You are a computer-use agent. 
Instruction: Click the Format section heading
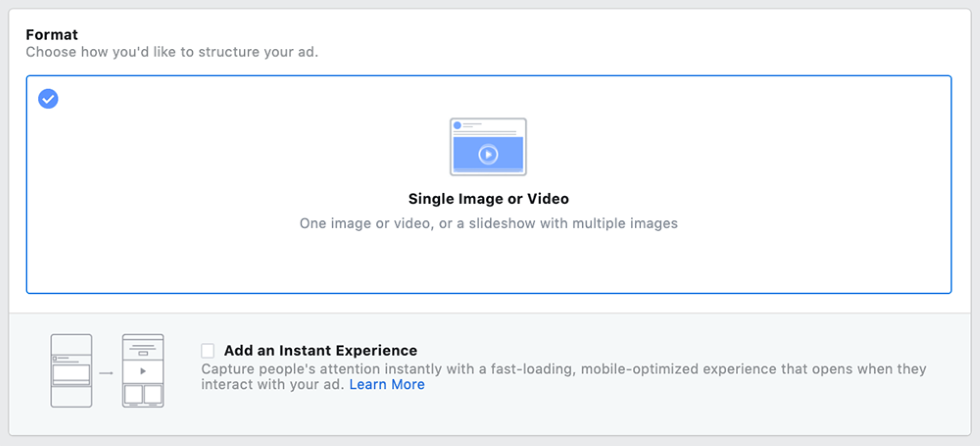[x=52, y=35]
